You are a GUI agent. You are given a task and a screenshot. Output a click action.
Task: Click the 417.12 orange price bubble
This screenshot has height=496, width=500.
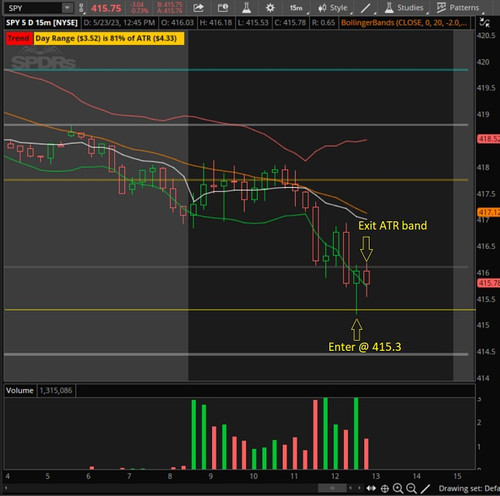(x=489, y=212)
